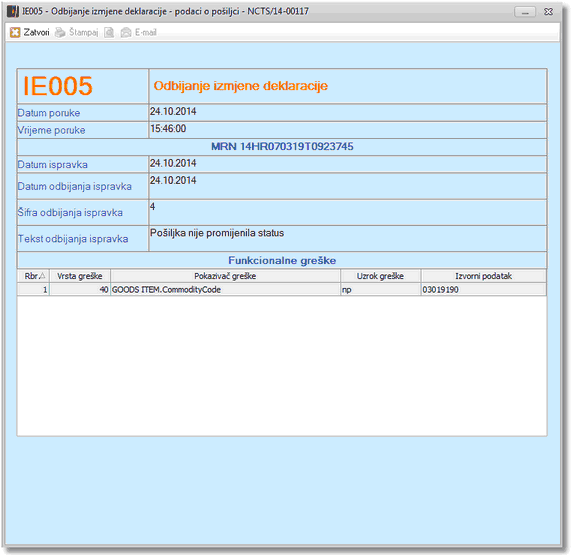This screenshot has height=558, width=573.
Task: Click the Uzrok greške column header
Action: coord(380,276)
